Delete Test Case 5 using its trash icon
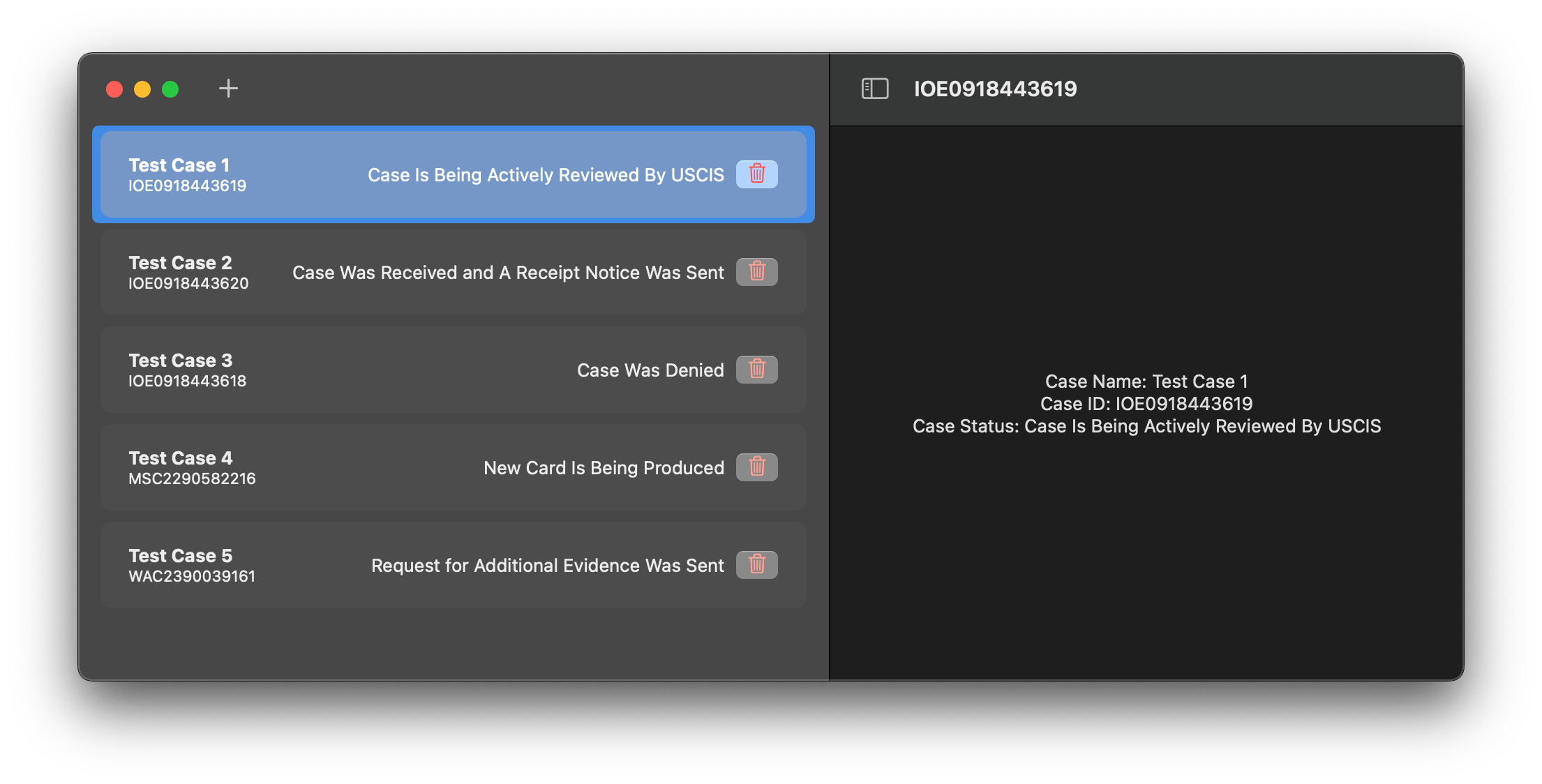 point(756,565)
